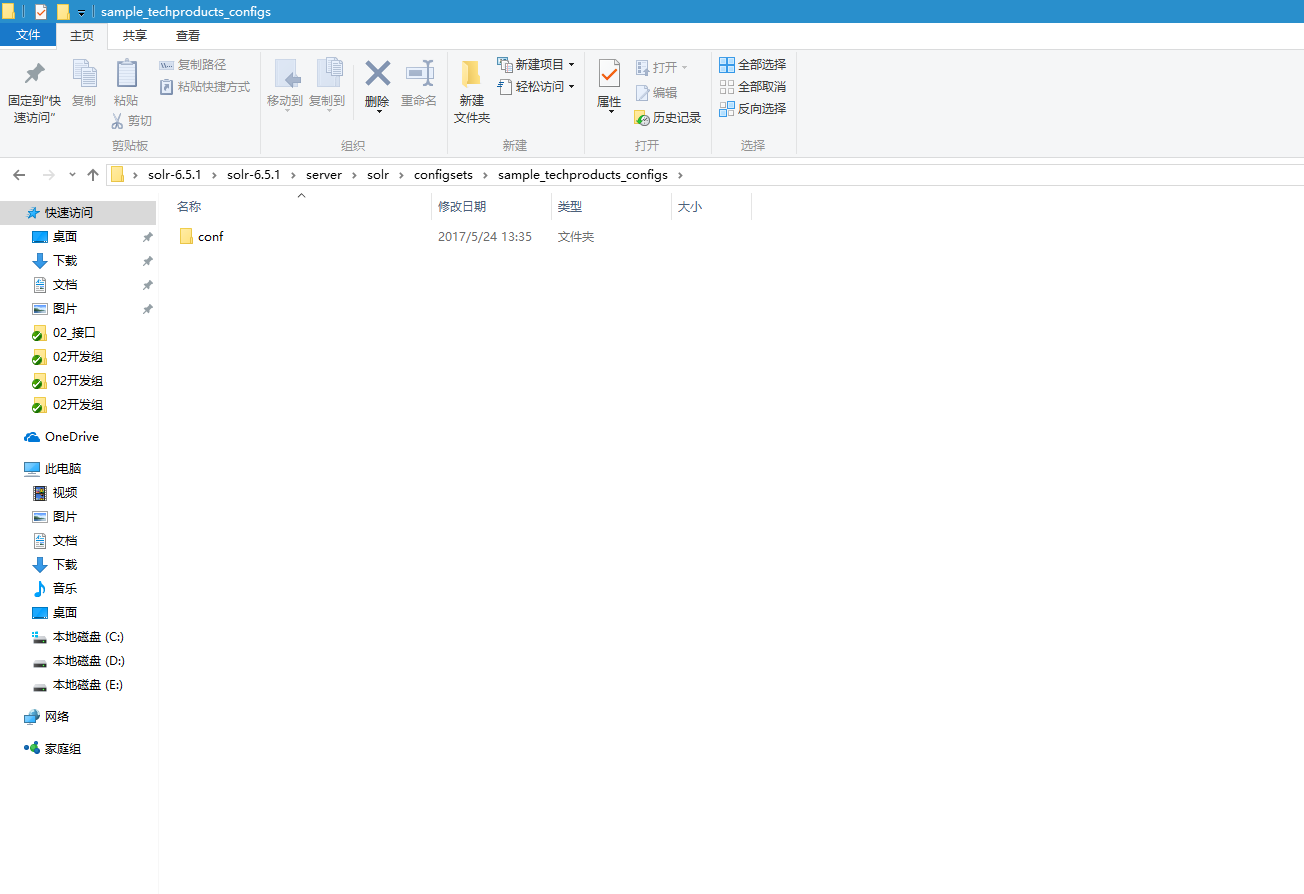This screenshot has height=894, width=1304.
Task: Switch to the Home (主页) tab
Action: point(82,36)
